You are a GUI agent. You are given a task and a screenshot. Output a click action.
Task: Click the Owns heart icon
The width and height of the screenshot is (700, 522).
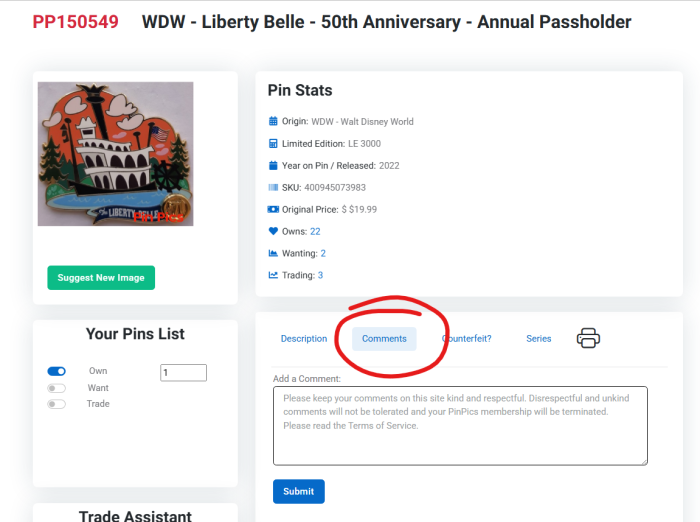[273, 232]
